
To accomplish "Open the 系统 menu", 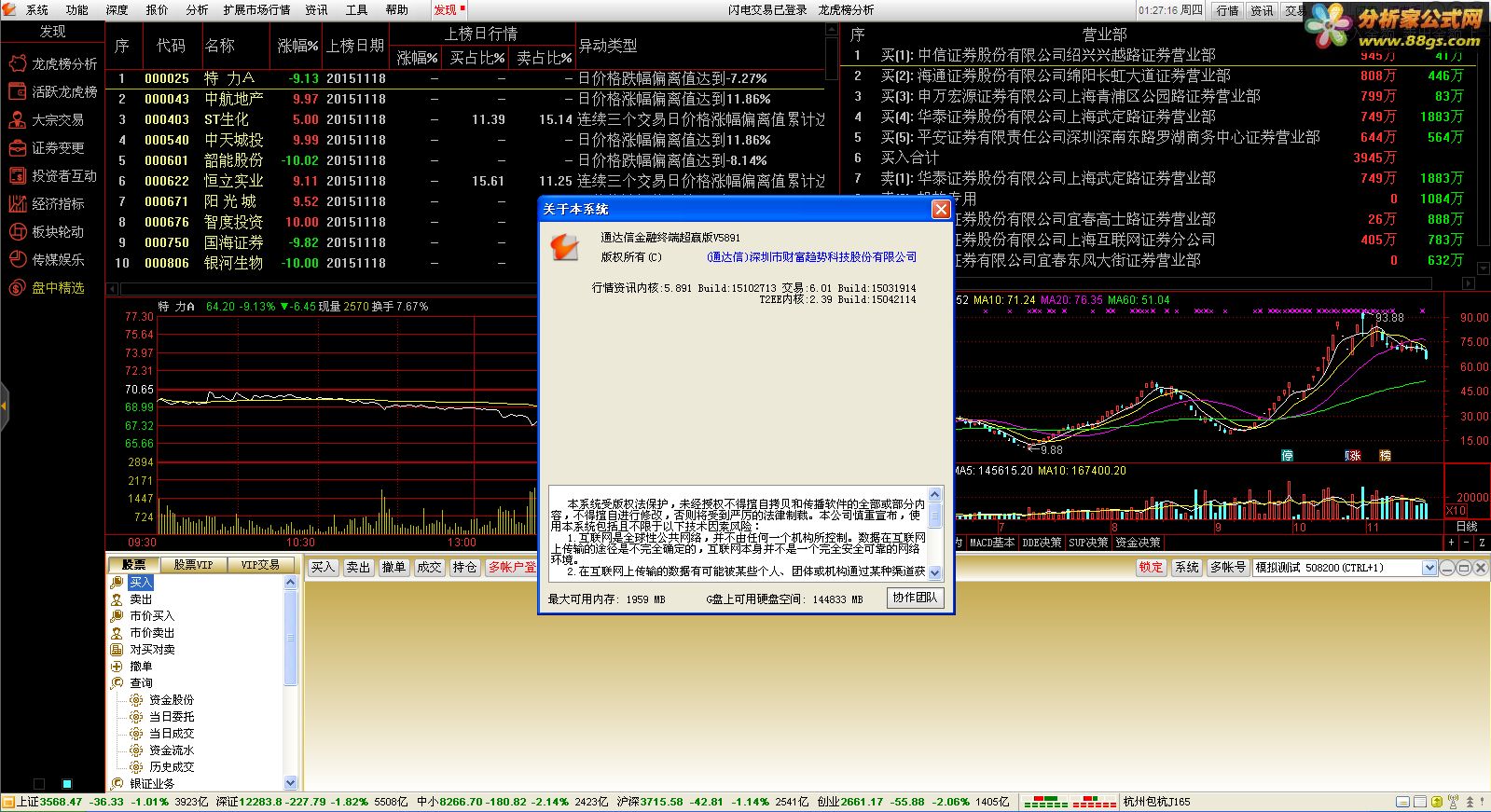I will coord(37,10).
